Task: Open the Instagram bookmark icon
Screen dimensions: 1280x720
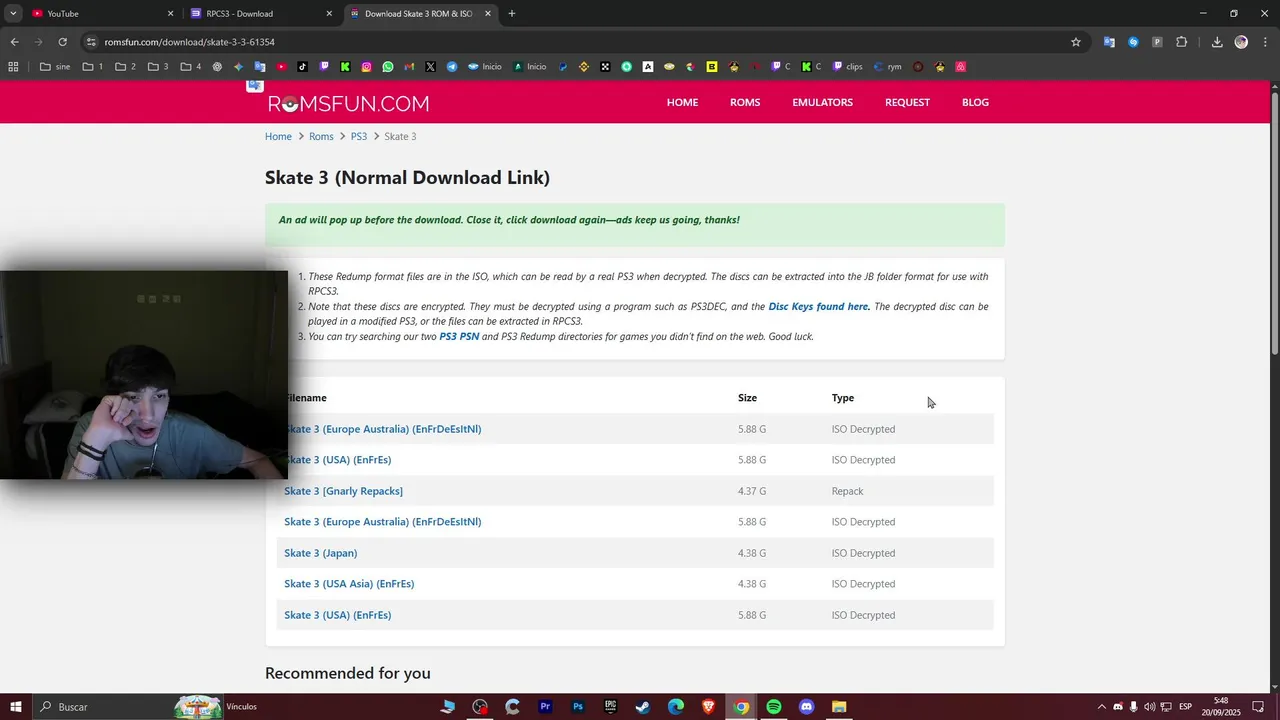Action: 367,67
